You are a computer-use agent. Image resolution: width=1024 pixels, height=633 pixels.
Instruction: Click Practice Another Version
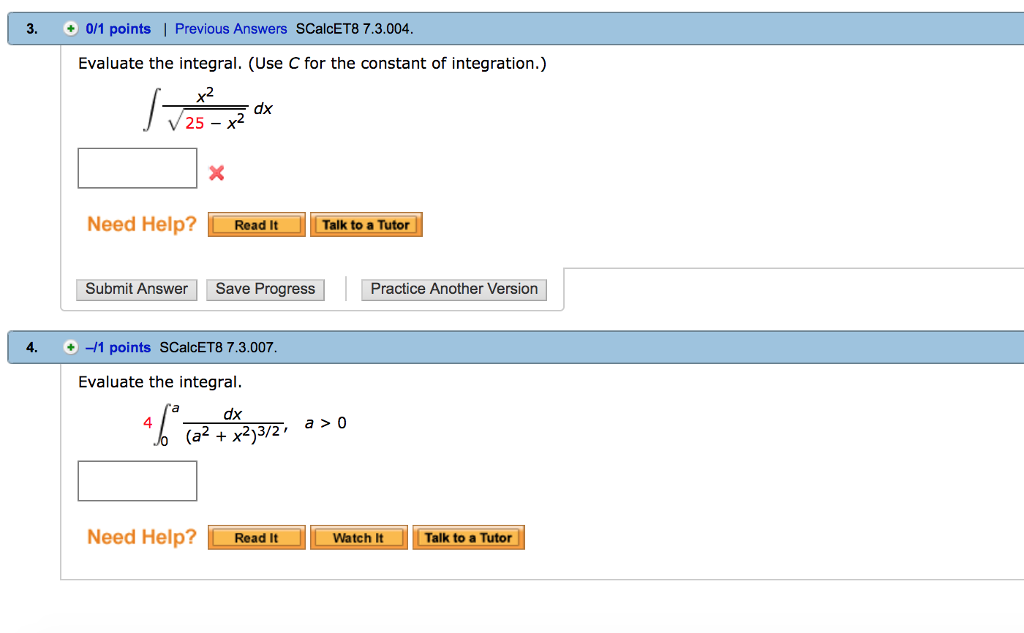[453, 289]
